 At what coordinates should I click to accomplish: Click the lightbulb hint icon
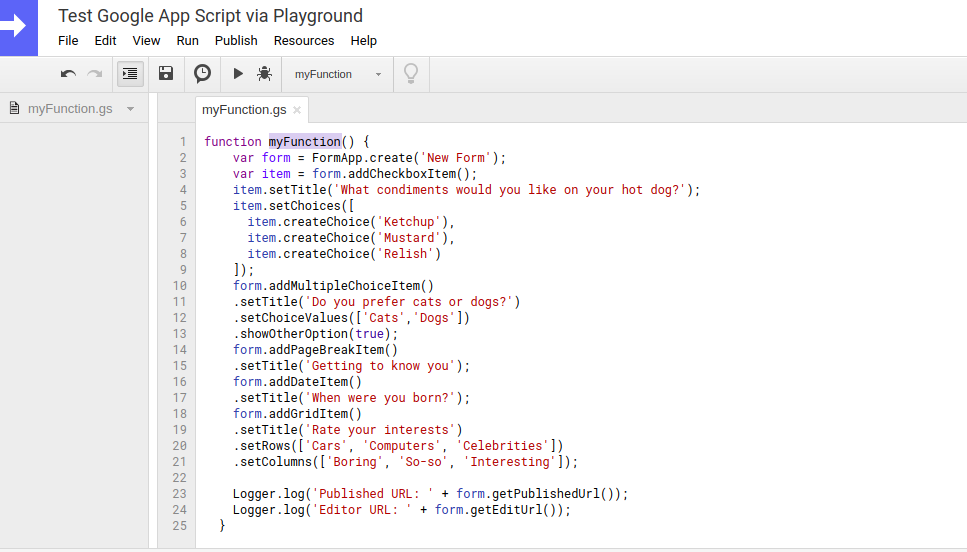pyautogui.click(x=411, y=73)
